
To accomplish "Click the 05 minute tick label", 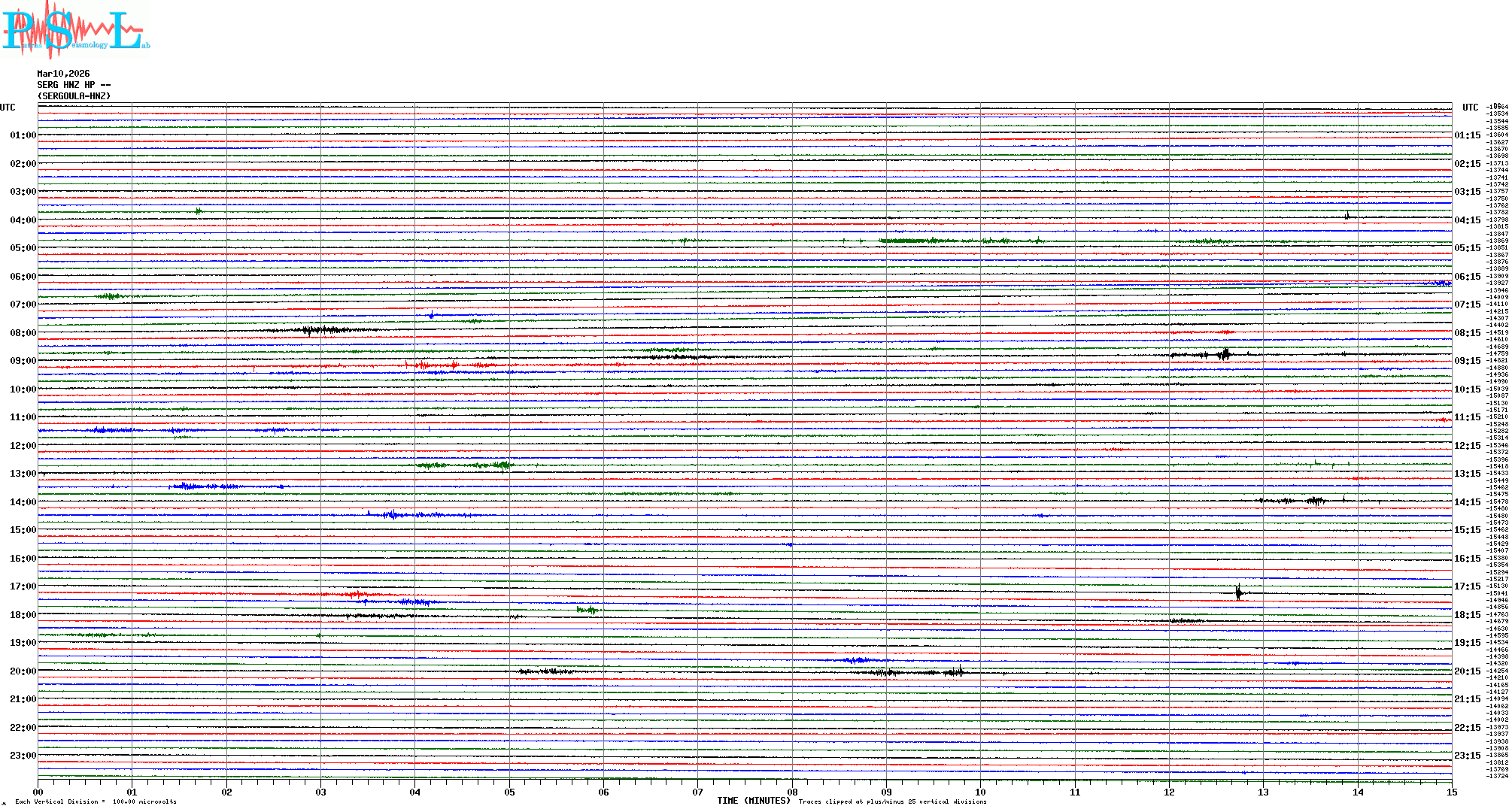I will [509, 792].
